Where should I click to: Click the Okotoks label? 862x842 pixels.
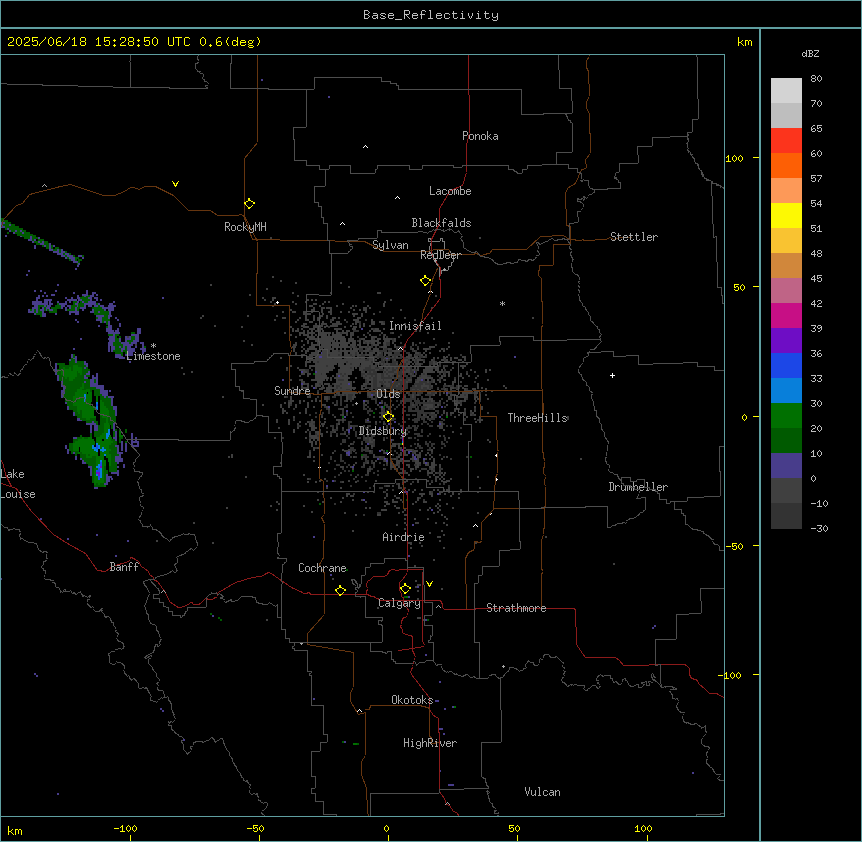pyautogui.click(x=412, y=700)
